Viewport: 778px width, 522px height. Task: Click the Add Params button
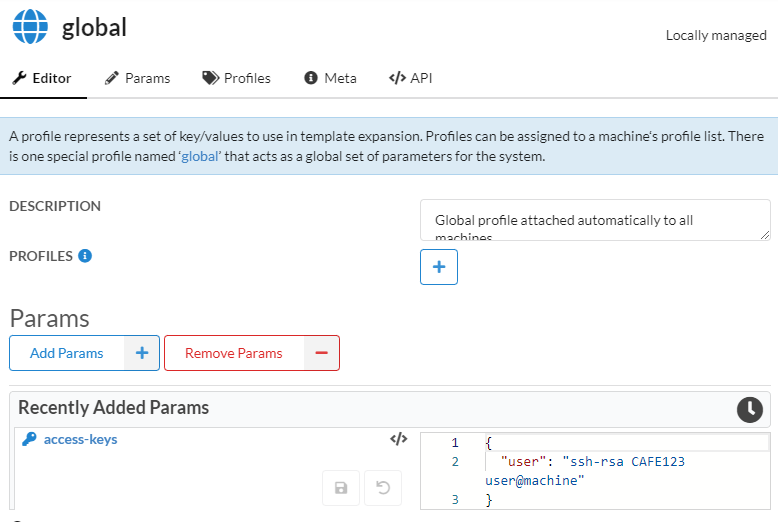click(x=67, y=353)
